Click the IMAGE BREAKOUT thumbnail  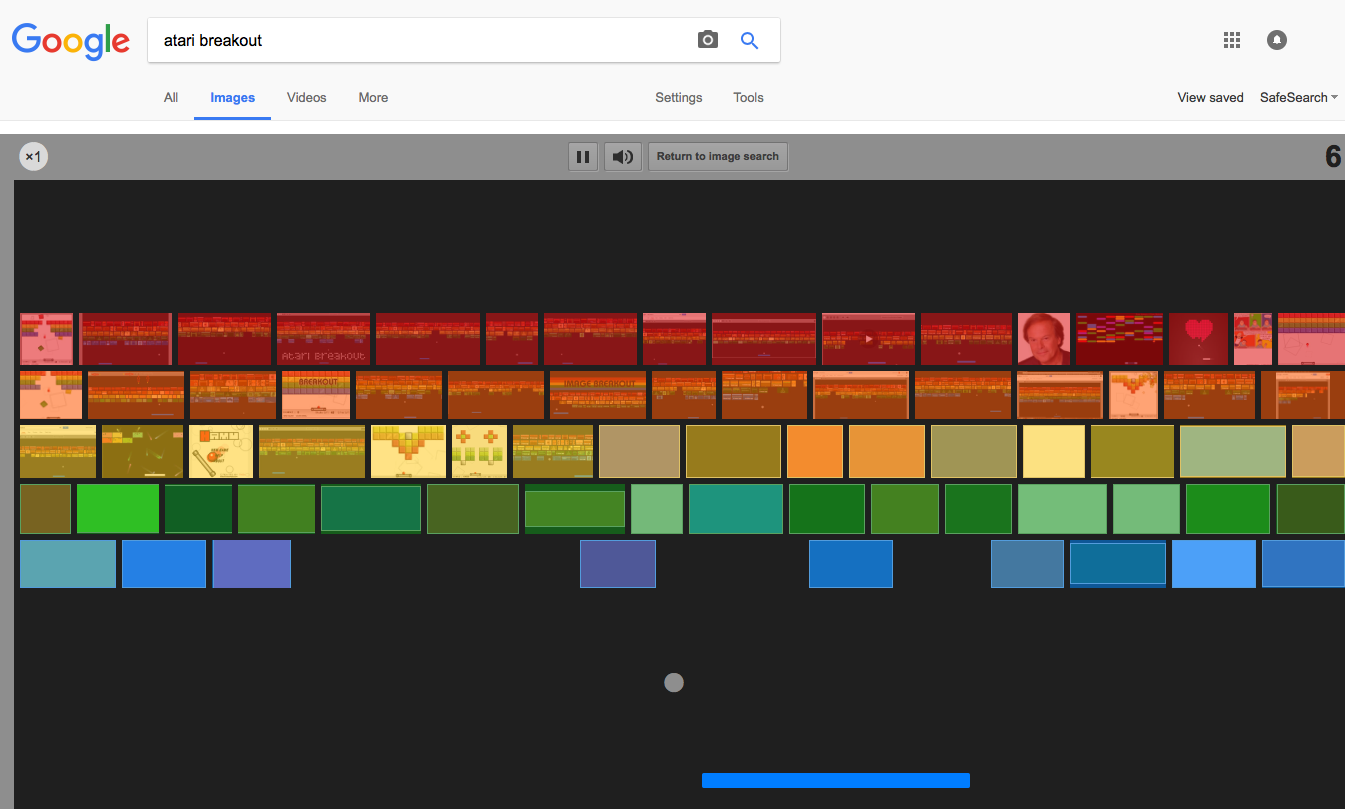[598, 395]
